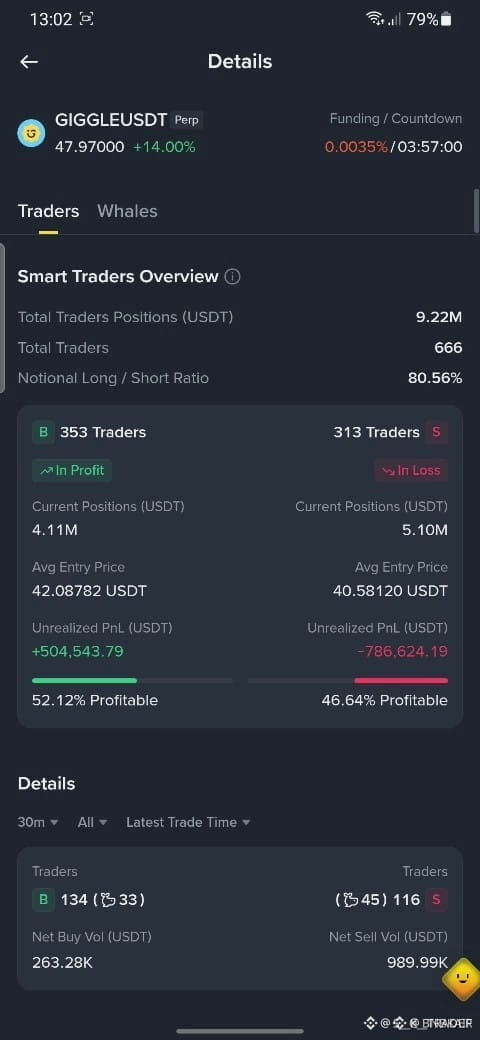Tap the In Profit green label
The width and height of the screenshot is (480, 1040).
tap(72, 470)
